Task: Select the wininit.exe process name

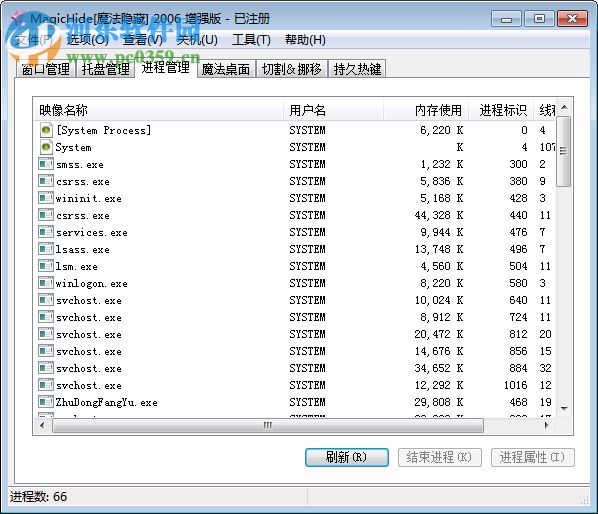Action: coord(88,198)
